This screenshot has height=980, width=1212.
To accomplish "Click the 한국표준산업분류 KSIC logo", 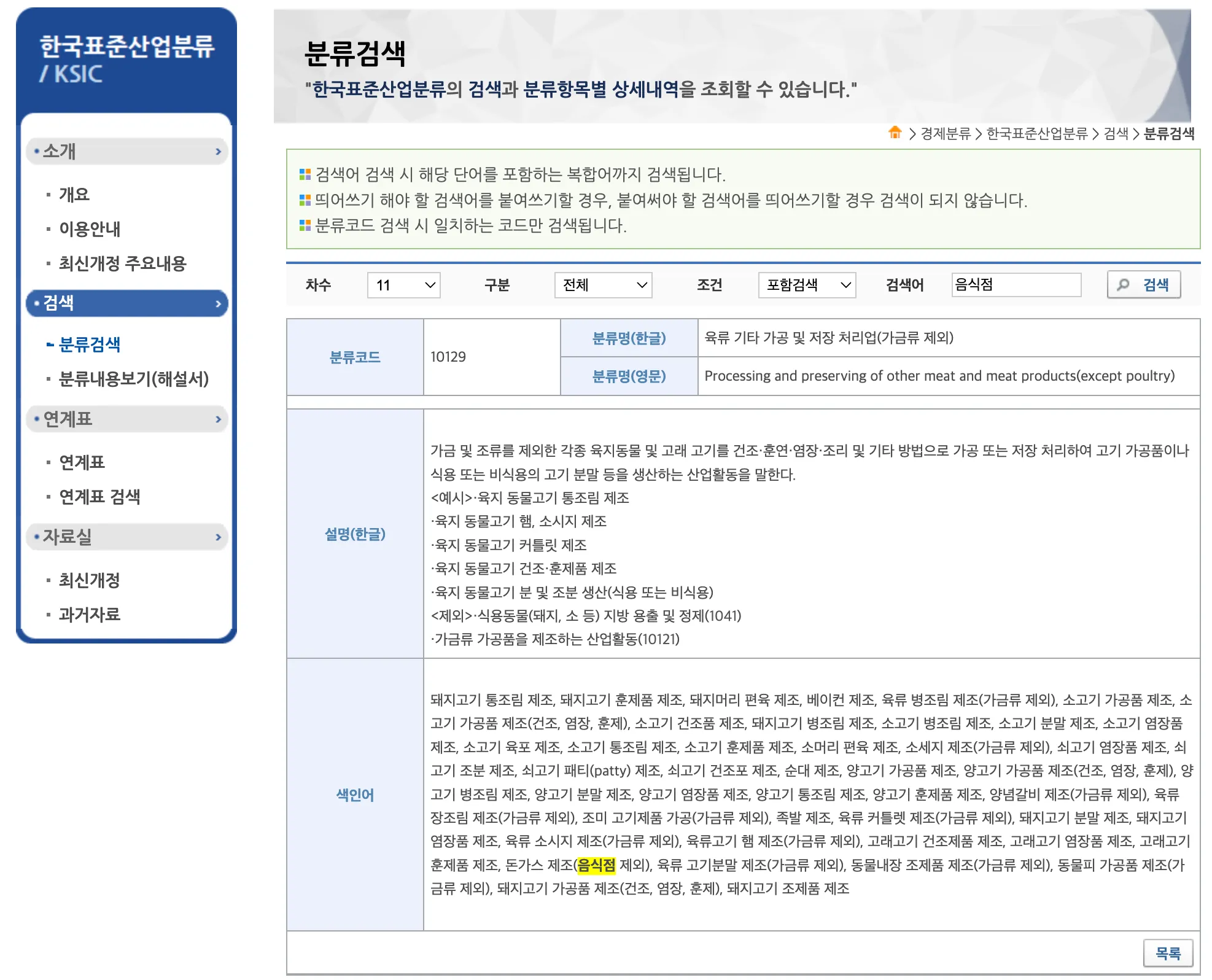I will pos(126,59).
